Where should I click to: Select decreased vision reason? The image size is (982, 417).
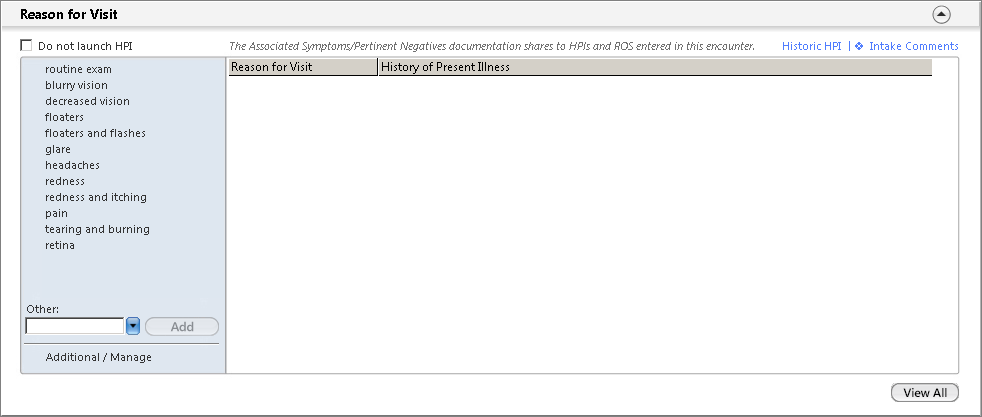tap(88, 101)
